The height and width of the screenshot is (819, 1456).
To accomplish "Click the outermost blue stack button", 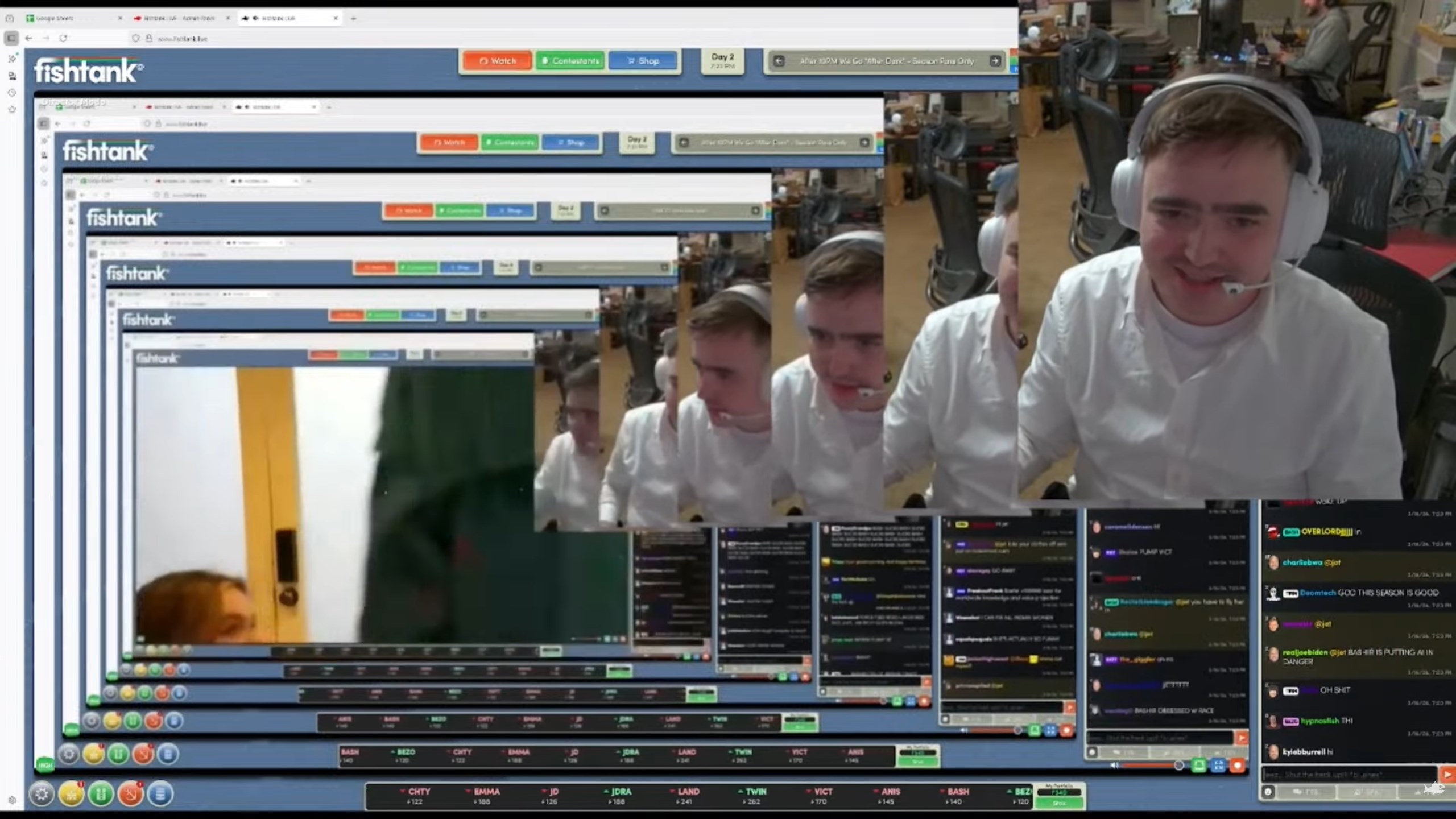I will (160, 794).
